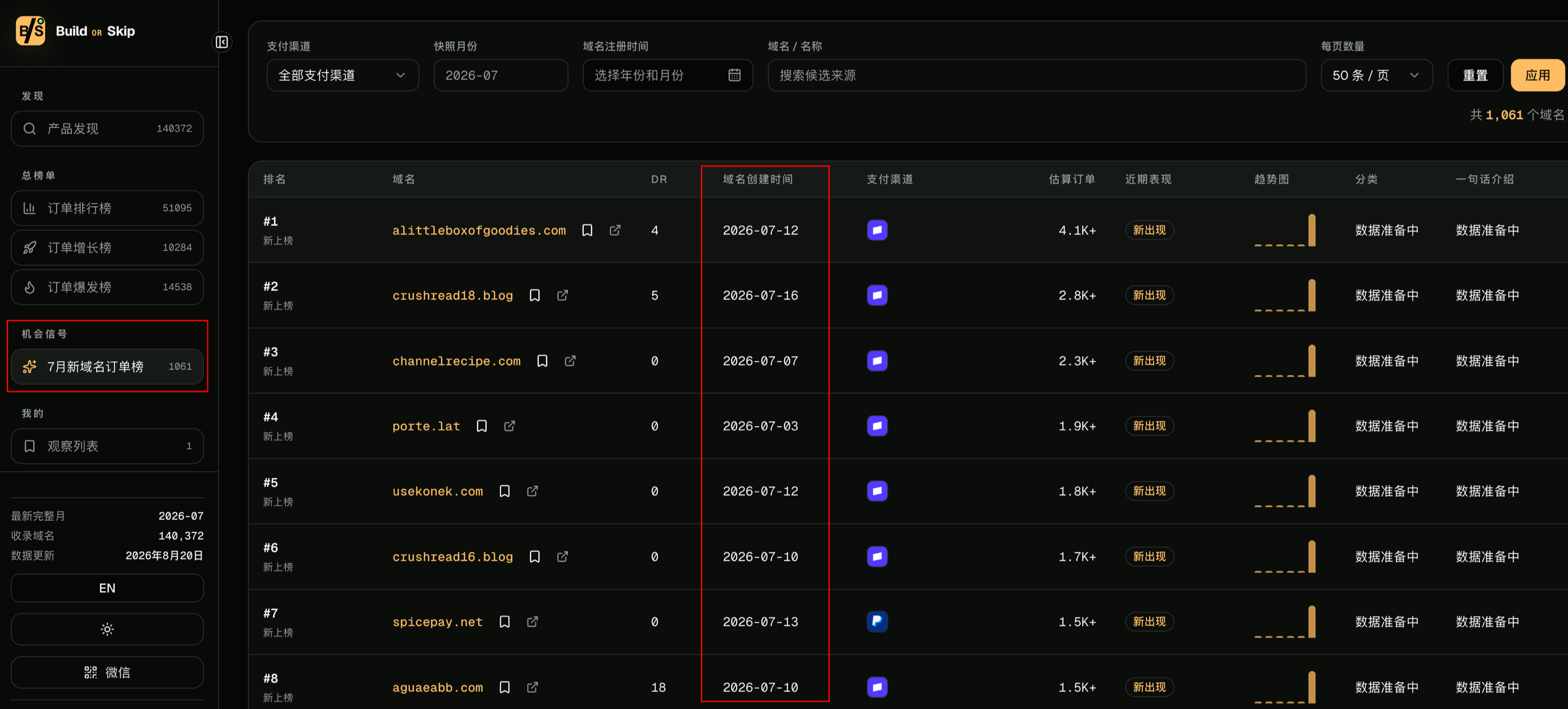Click payment channel icon in channelrecipe.com row
The height and width of the screenshot is (709, 1568).
click(x=876, y=361)
